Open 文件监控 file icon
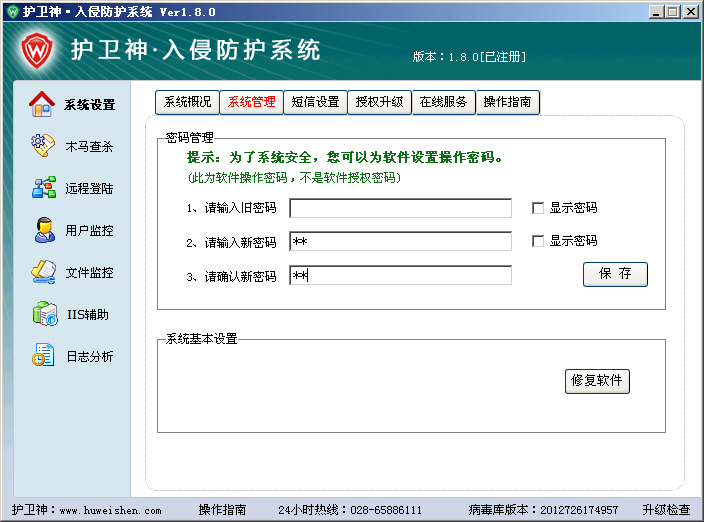The image size is (704, 522). tap(43, 272)
